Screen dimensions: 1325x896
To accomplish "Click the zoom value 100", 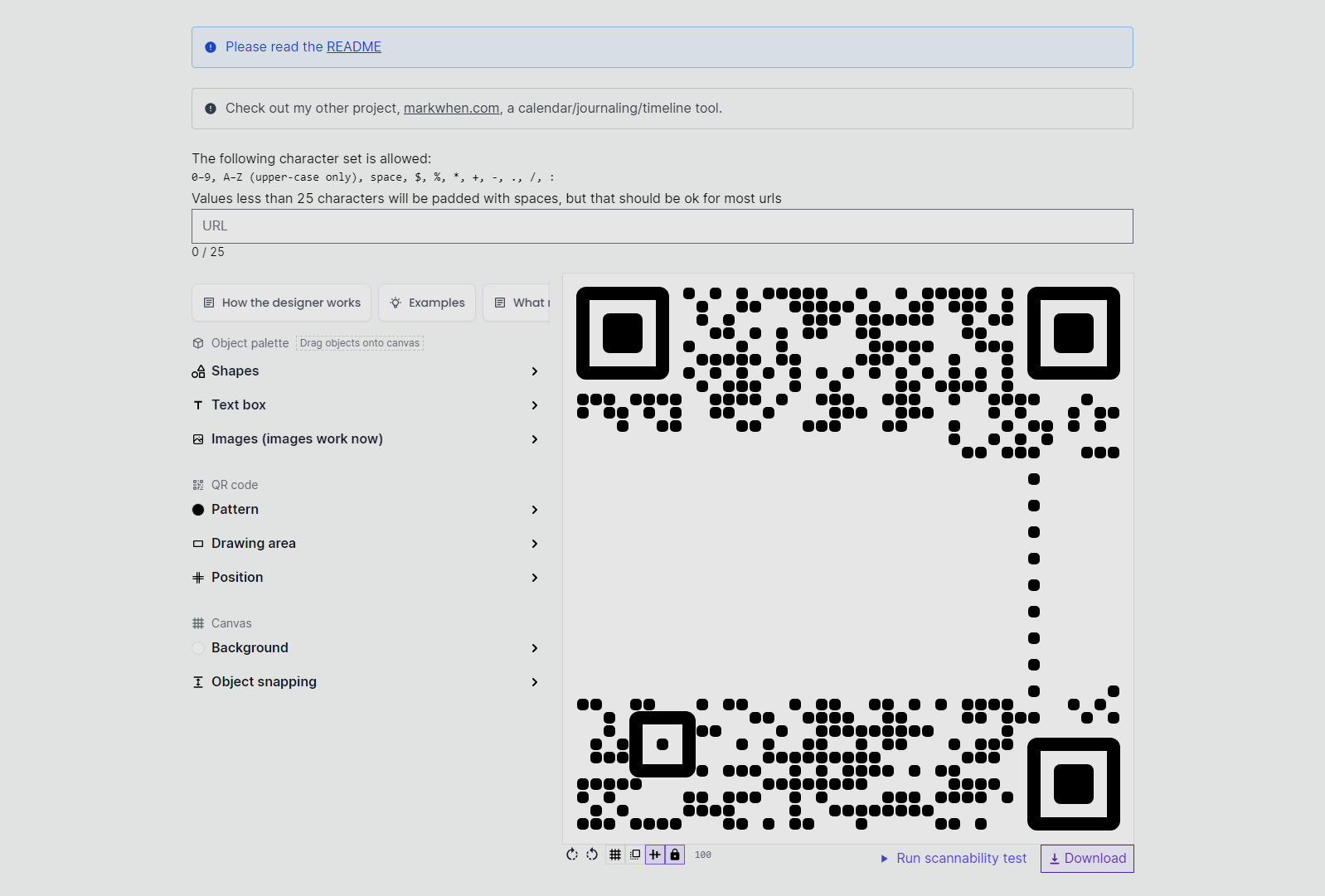I will [x=703, y=855].
